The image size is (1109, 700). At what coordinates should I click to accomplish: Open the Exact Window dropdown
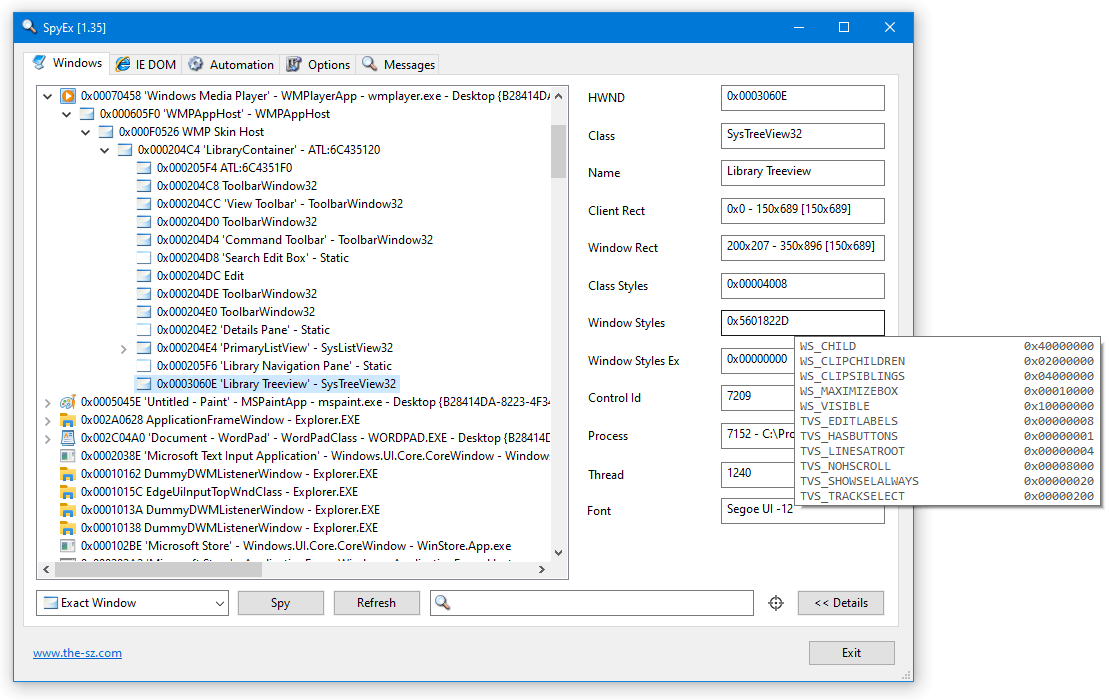click(220, 603)
